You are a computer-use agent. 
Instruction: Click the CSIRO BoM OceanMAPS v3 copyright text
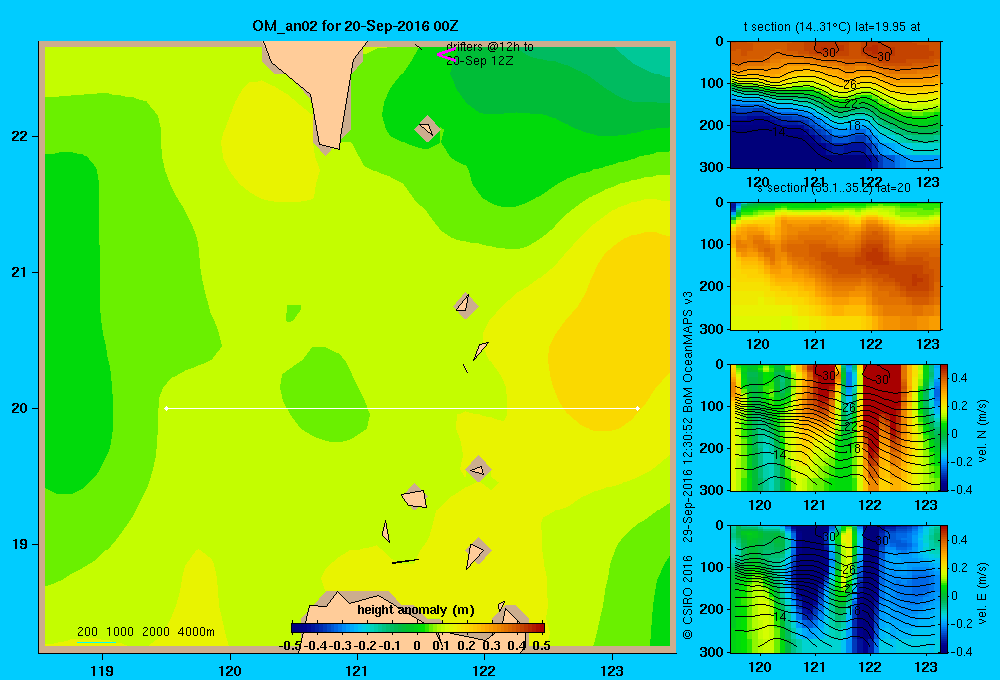688,465
